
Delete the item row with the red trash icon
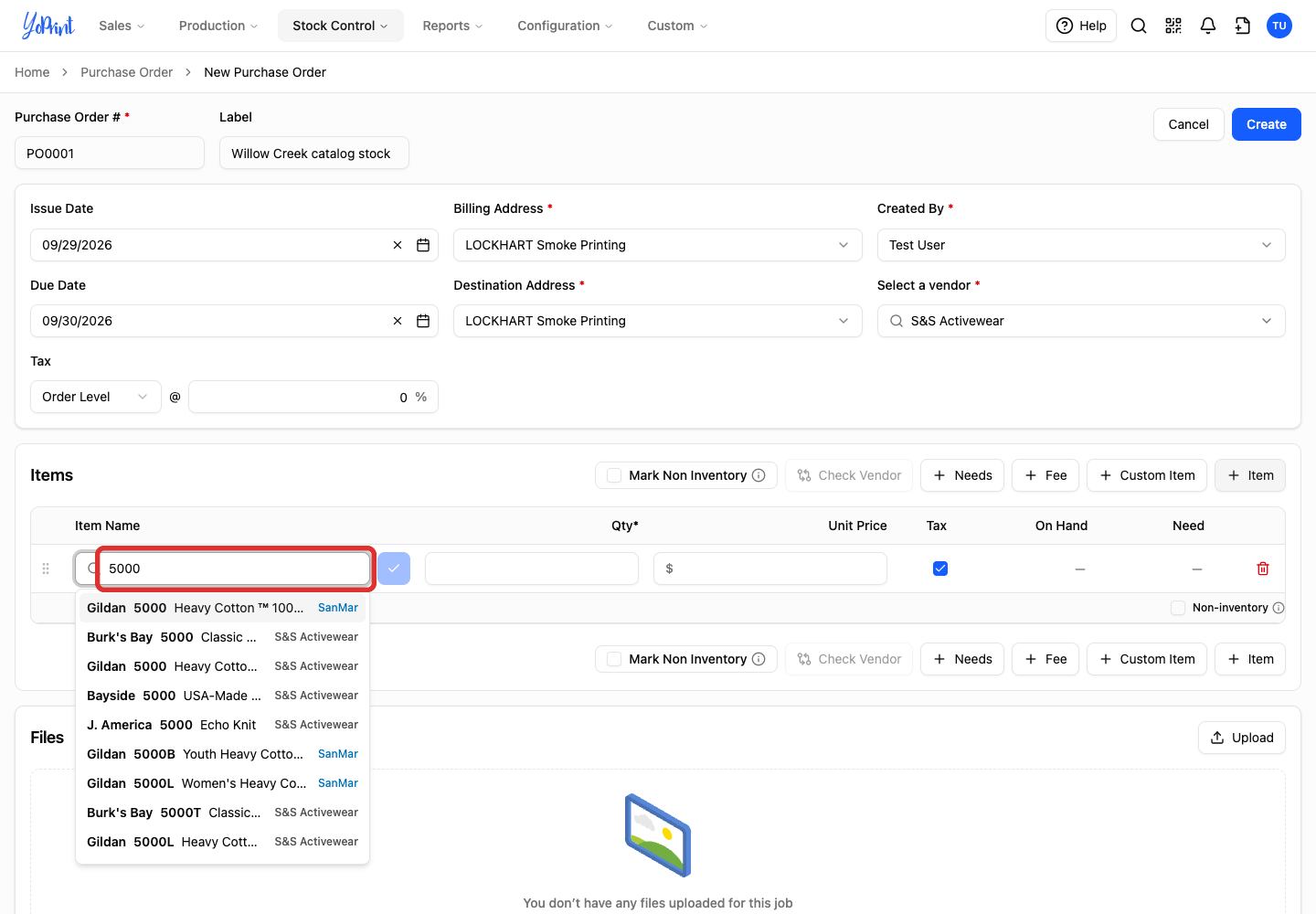click(1263, 569)
